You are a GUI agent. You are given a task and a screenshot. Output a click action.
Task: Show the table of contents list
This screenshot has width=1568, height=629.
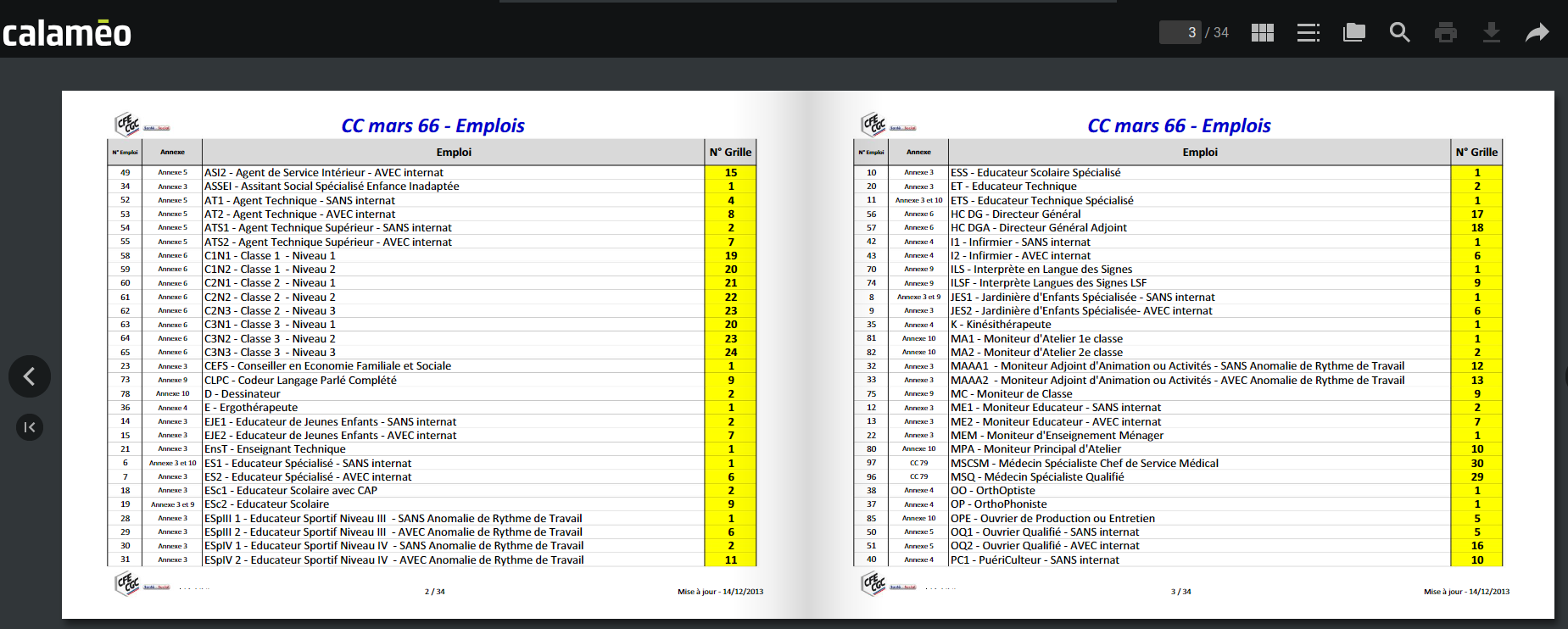point(1309,33)
